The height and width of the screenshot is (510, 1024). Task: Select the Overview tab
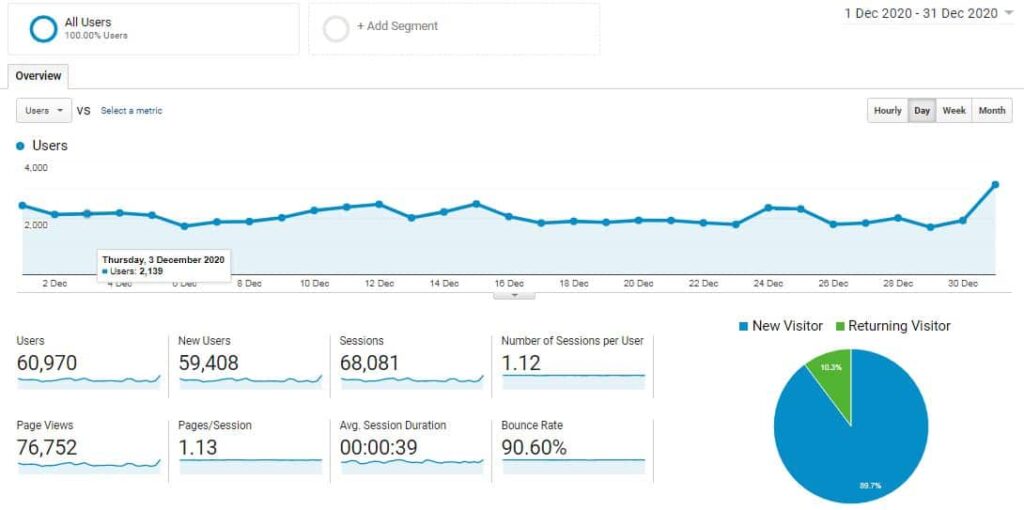point(38,76)
